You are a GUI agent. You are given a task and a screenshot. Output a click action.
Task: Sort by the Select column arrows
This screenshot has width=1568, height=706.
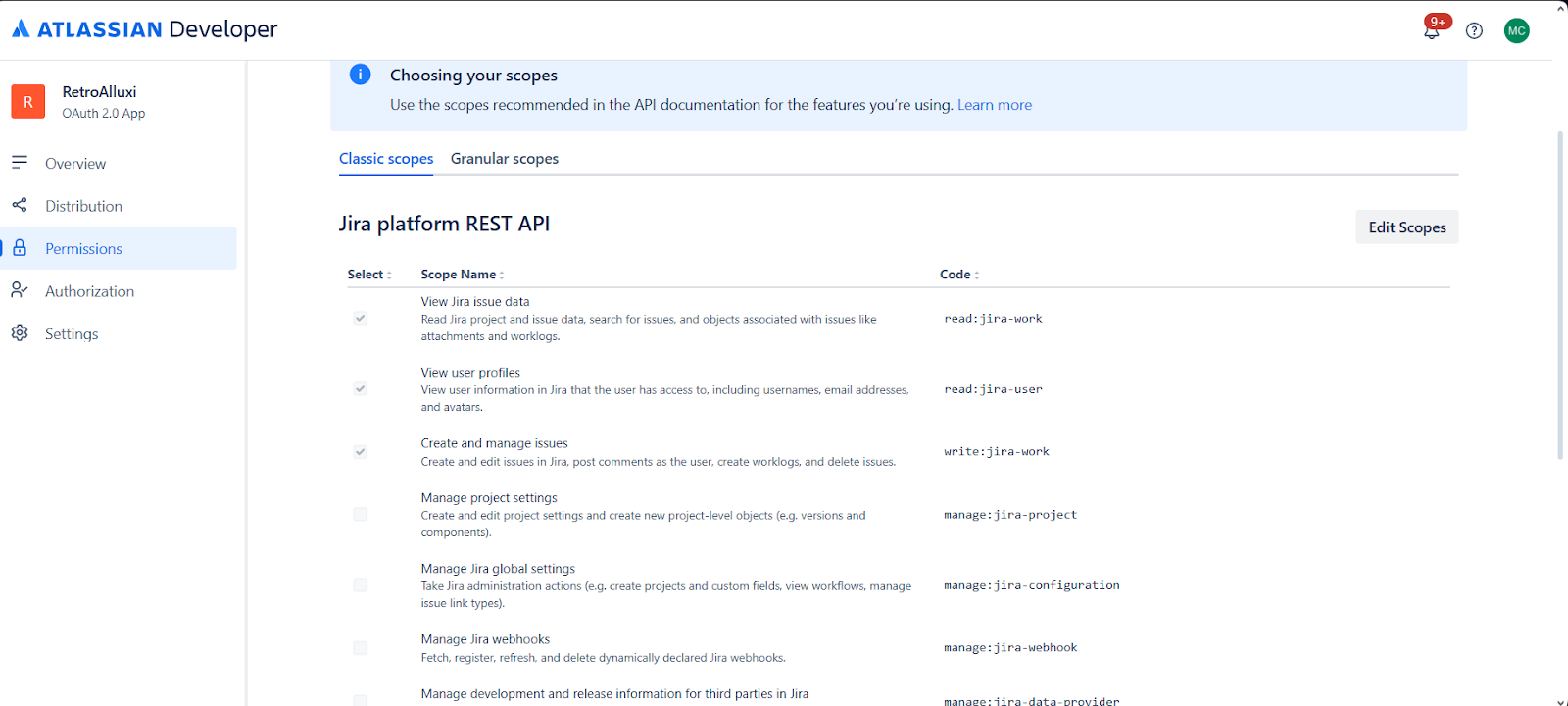[389, 276]
